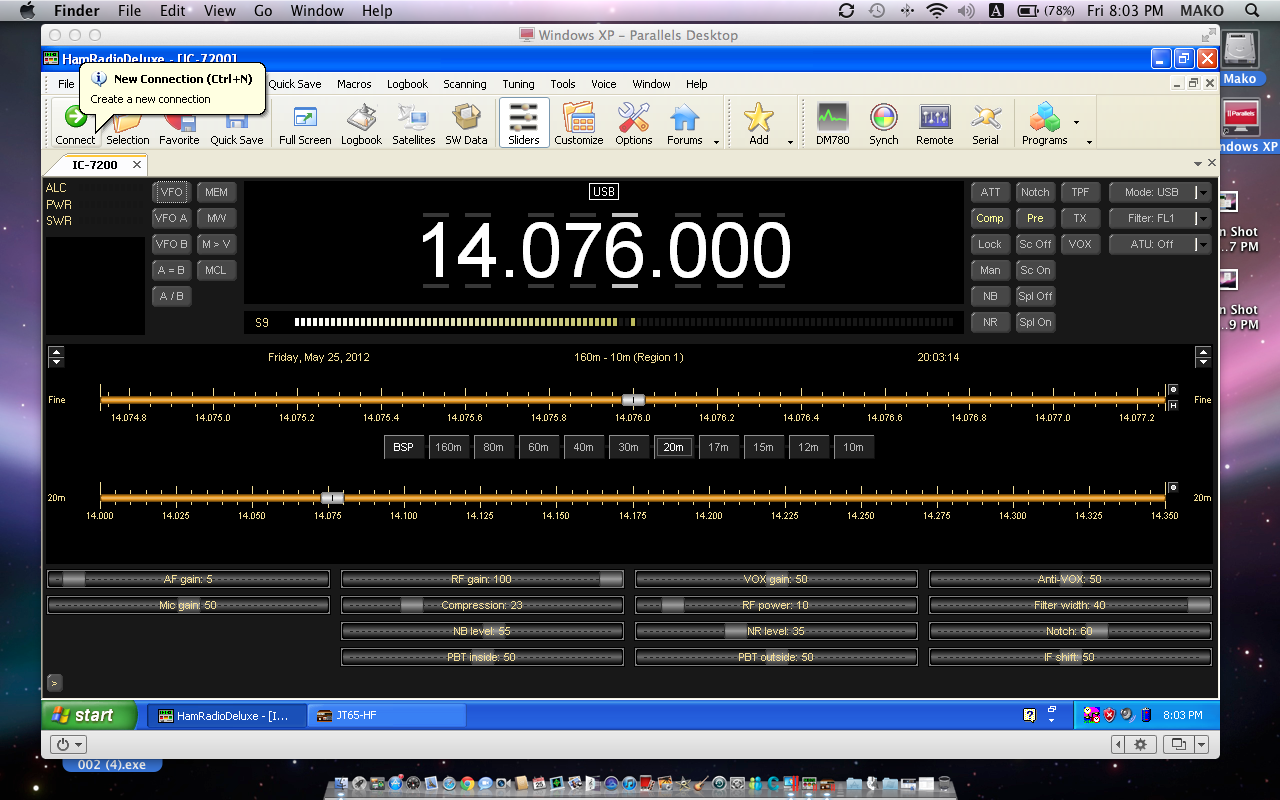
Task: Toggle the Pre preamp button
Action: coord(1035,218)
